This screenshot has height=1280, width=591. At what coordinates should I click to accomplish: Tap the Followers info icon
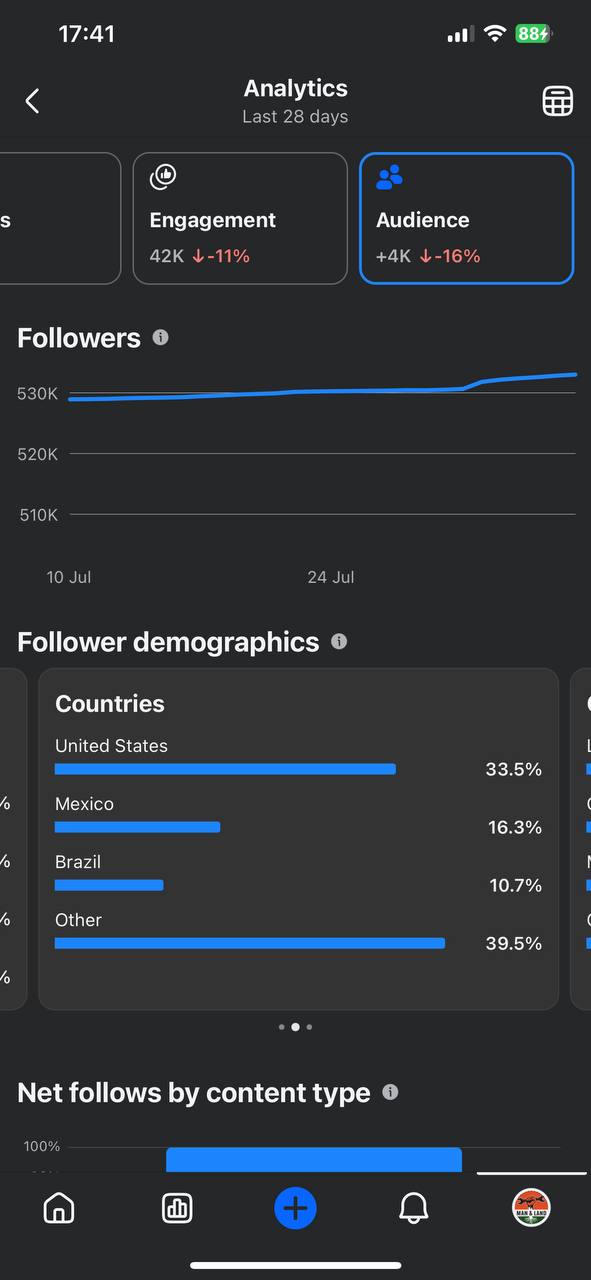160,338
